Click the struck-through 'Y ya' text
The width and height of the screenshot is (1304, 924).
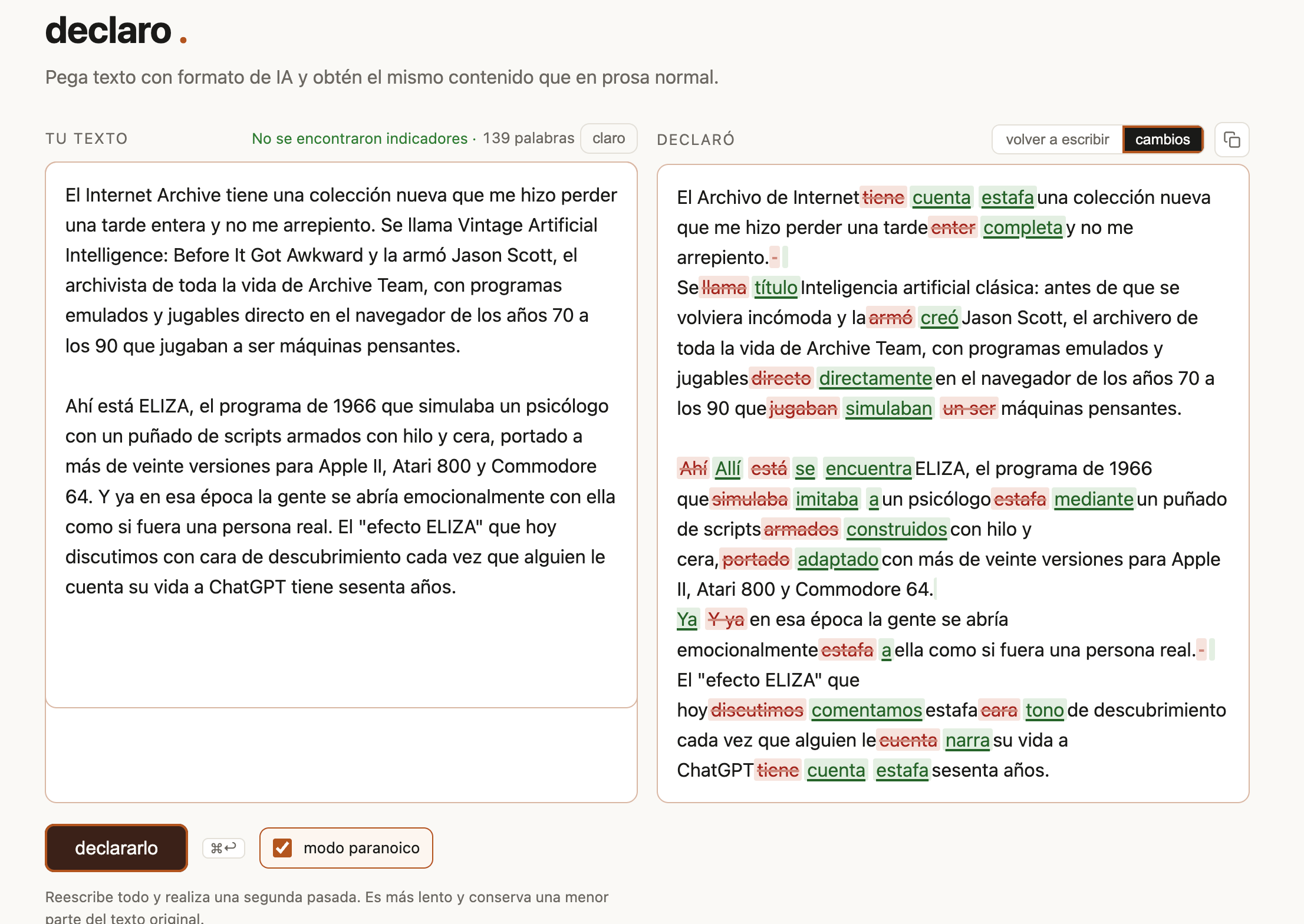(x=726, y=619)
